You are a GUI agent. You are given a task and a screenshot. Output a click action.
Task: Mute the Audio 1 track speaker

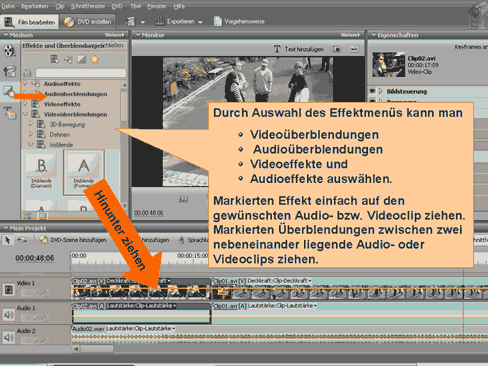(8, 314)
